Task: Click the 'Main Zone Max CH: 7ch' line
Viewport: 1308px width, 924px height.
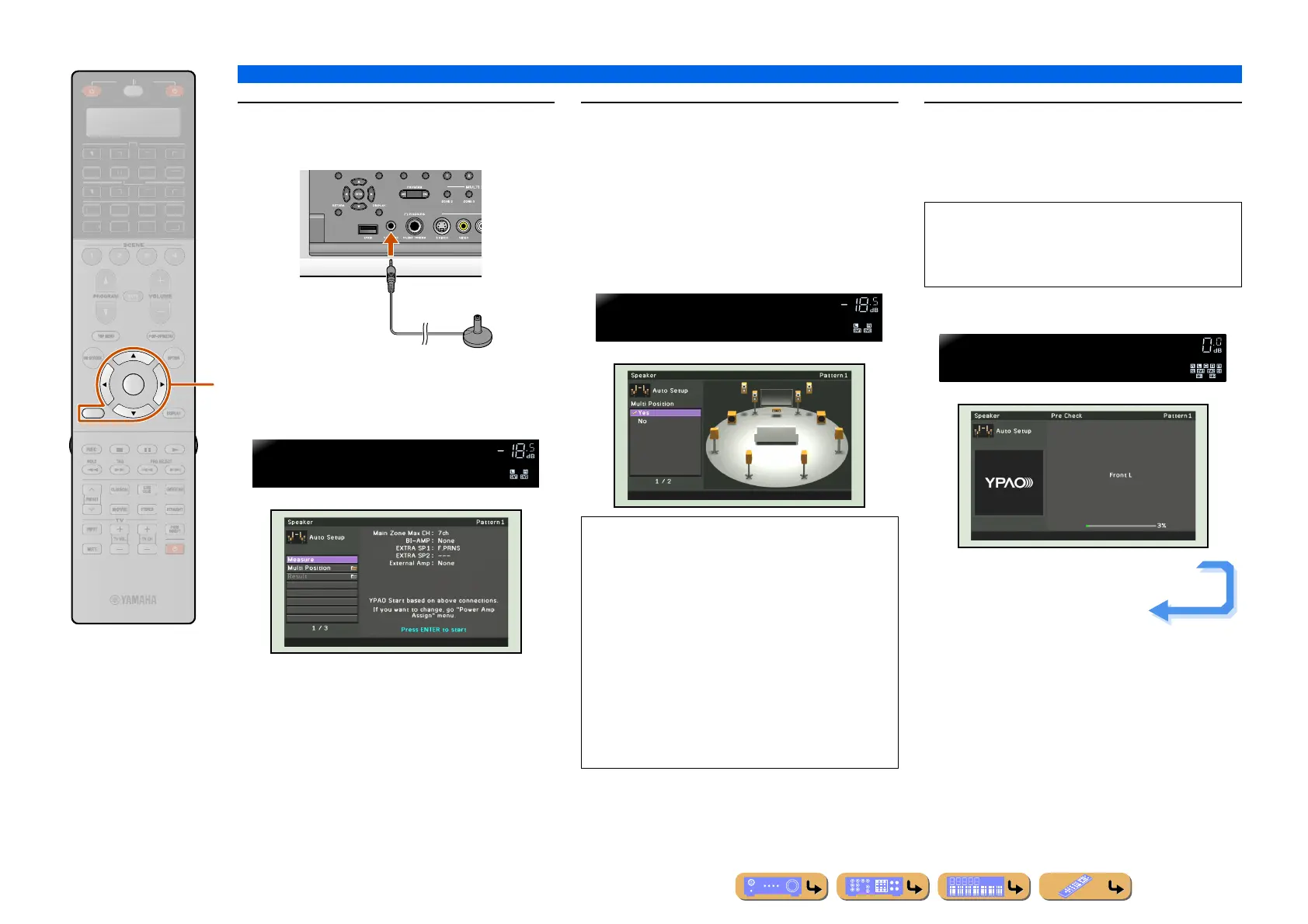Action: (x=411, y=533)
